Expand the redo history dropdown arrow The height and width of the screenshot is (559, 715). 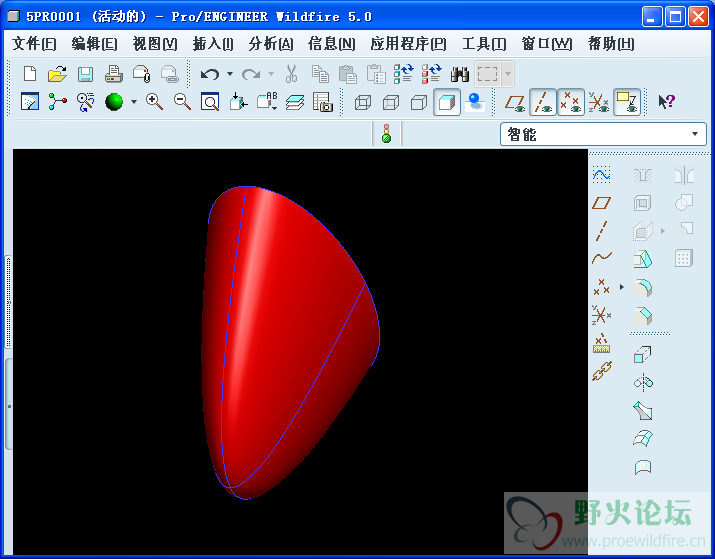[x=270, y=74]
